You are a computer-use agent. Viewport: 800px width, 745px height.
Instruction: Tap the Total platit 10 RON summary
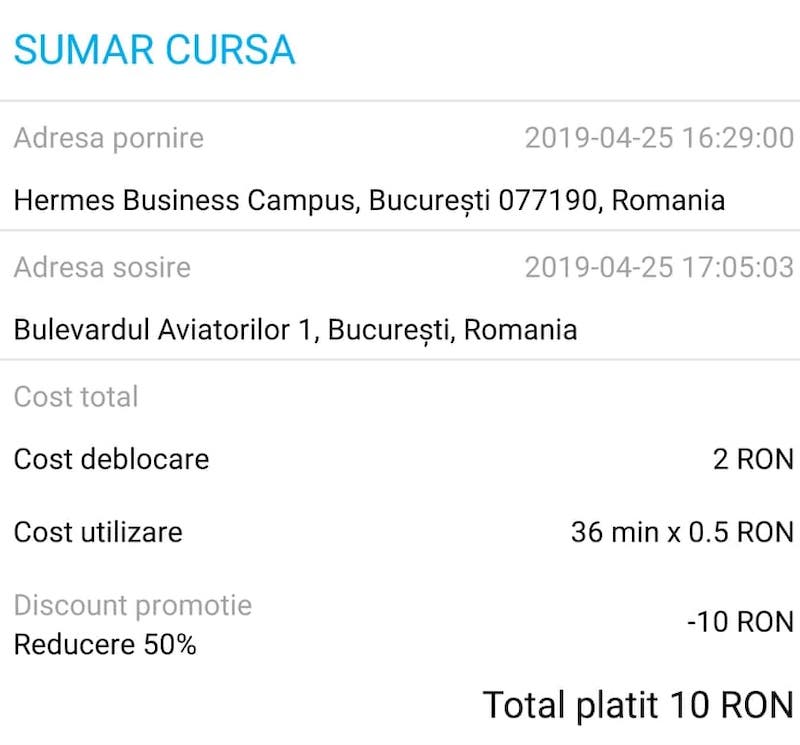(638, 704)
